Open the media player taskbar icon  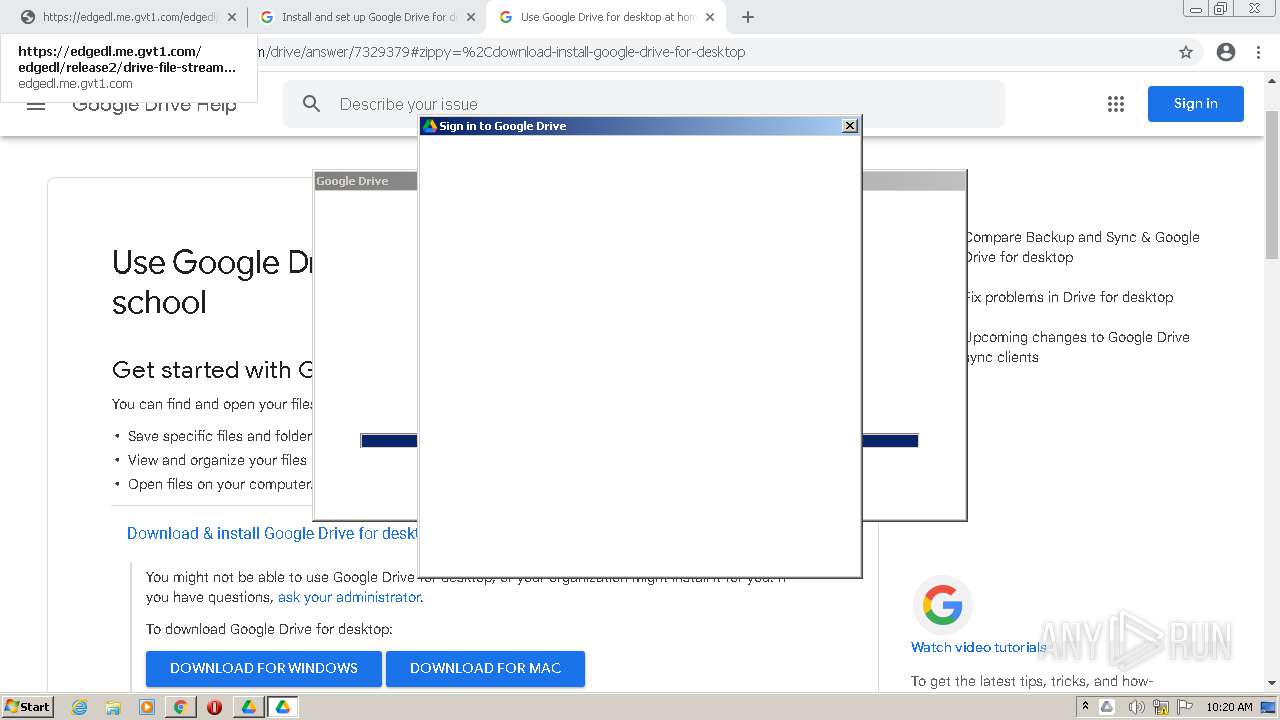point(147,707)
